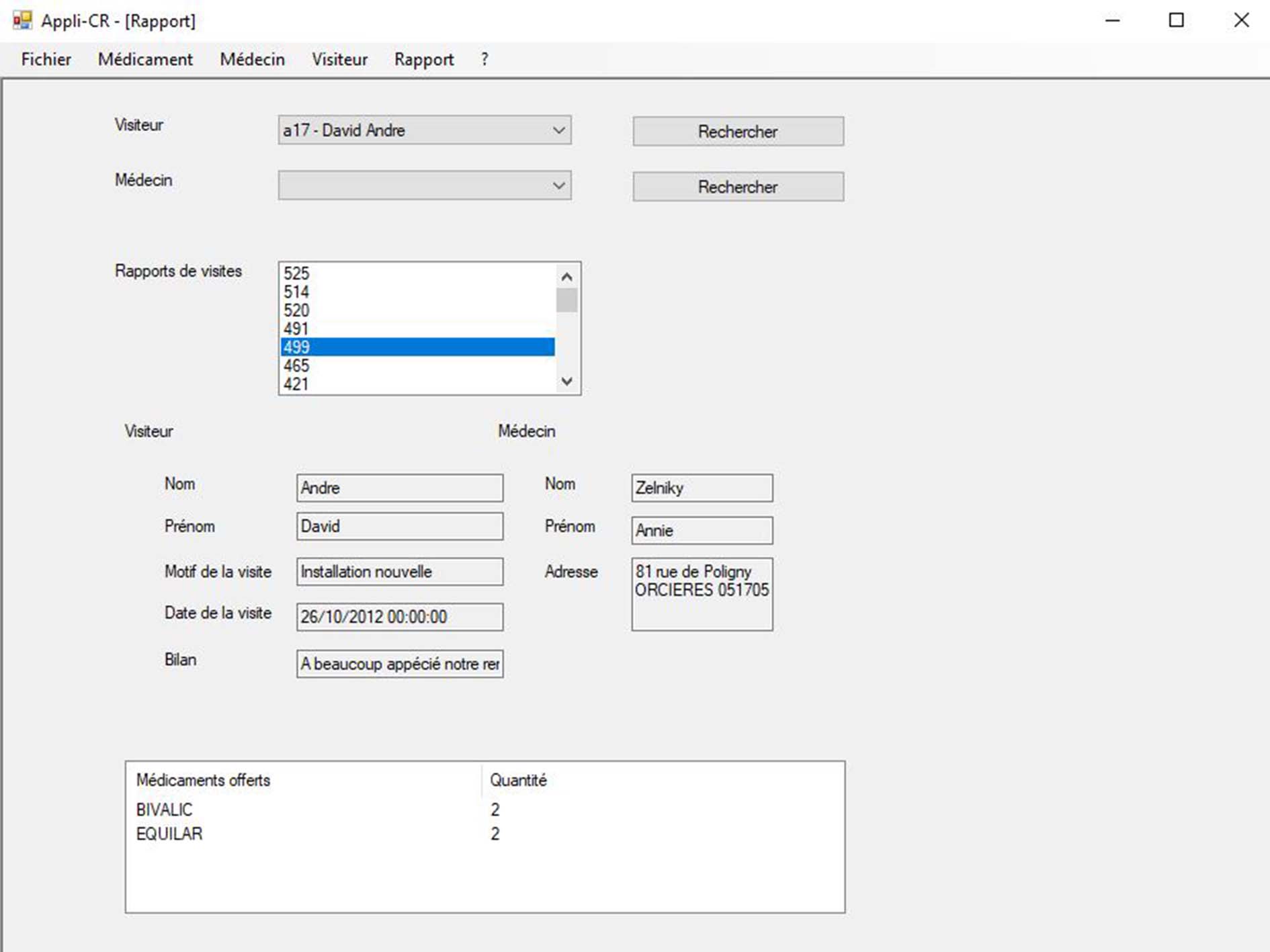The height and width of the screenshot is (952, 1270).
Task: Select highlighted report 499 in the list
Action: pos(417,347)
